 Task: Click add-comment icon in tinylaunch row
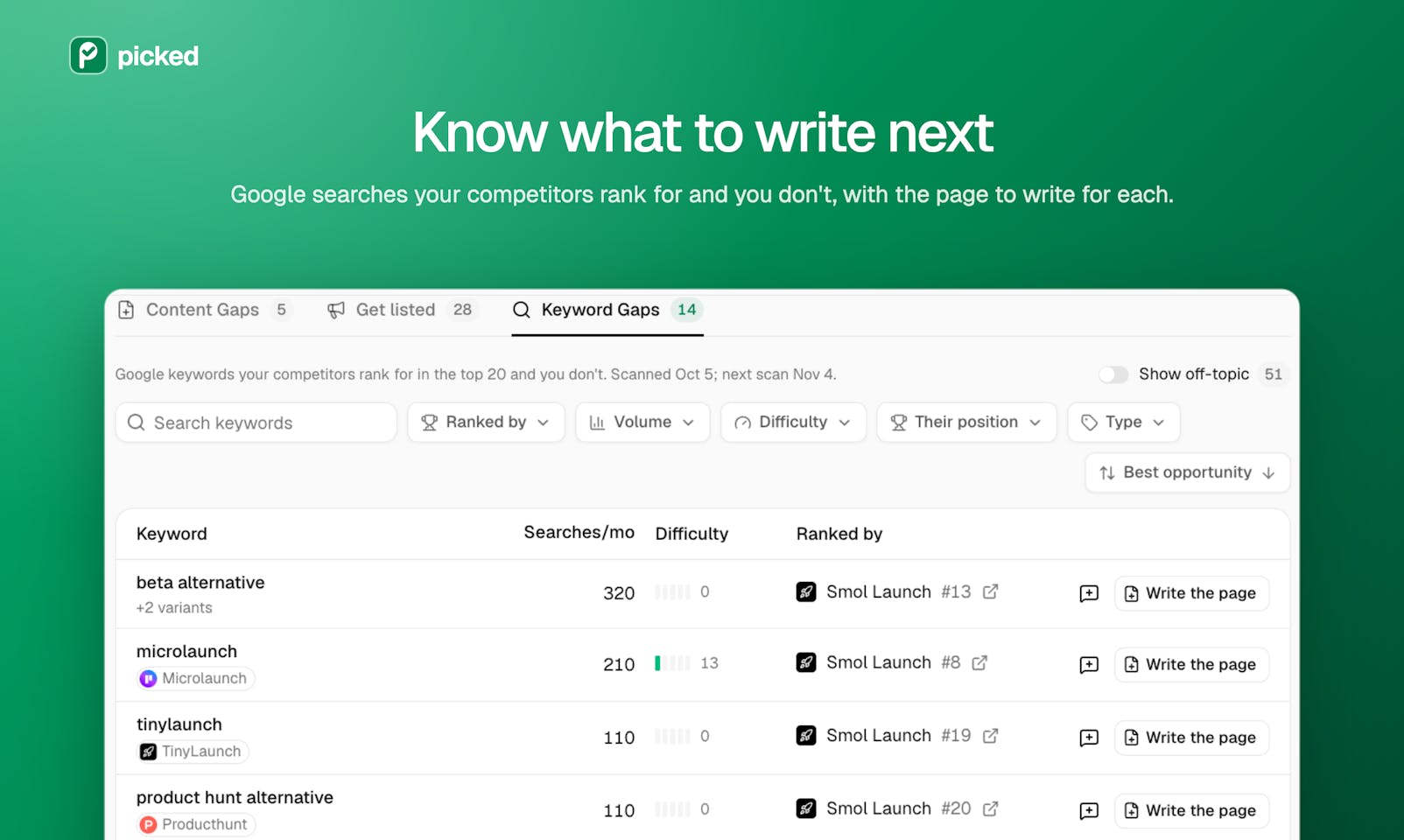(1089, 738)
